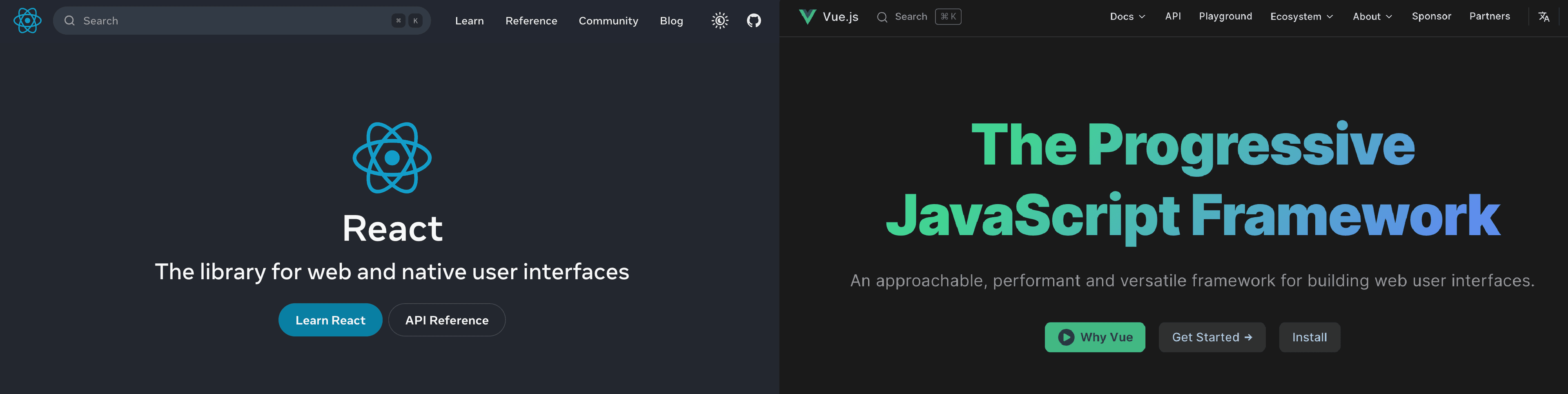Click the React logo in the top navbar
Viewport: 1568px width, 394px height.
pos(27,21)
